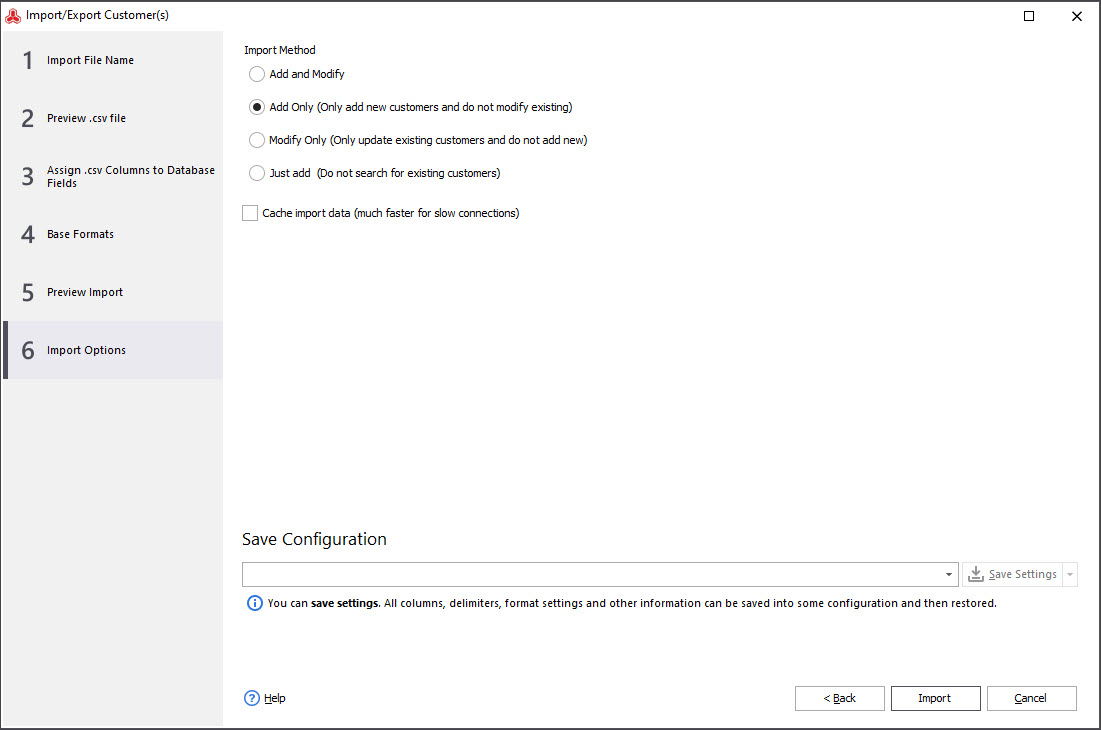Select the Add and Modify import method
Viewport: 1101px width, 730px height.
257,74
